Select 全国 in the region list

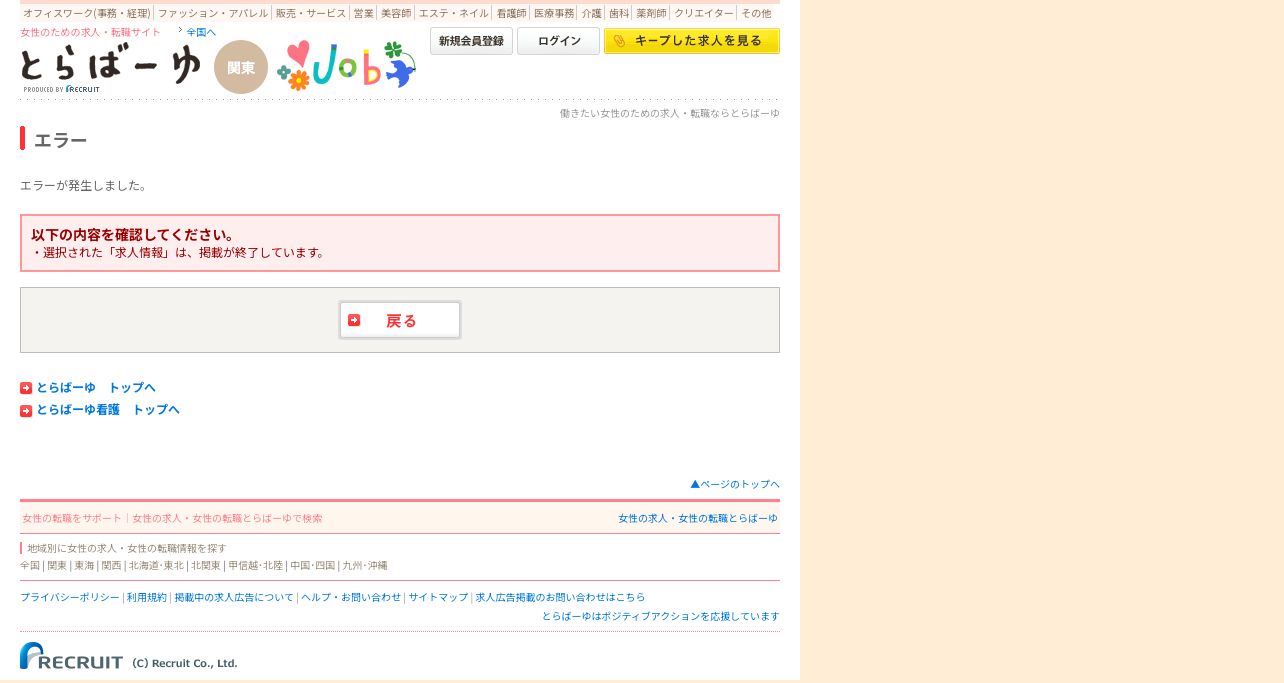[30, 566]
